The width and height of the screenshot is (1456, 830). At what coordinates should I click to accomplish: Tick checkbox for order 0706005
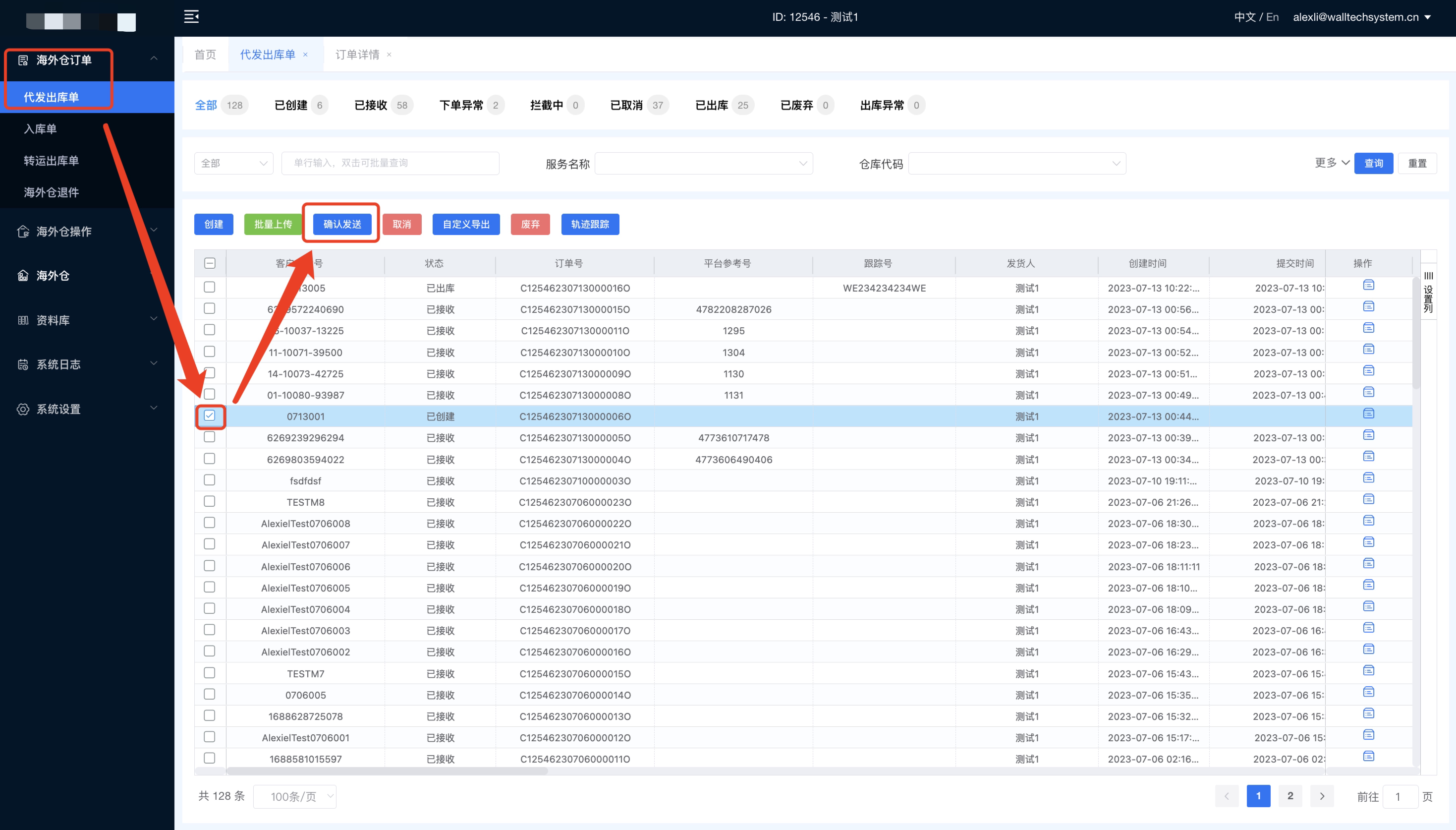coord(210,694)
